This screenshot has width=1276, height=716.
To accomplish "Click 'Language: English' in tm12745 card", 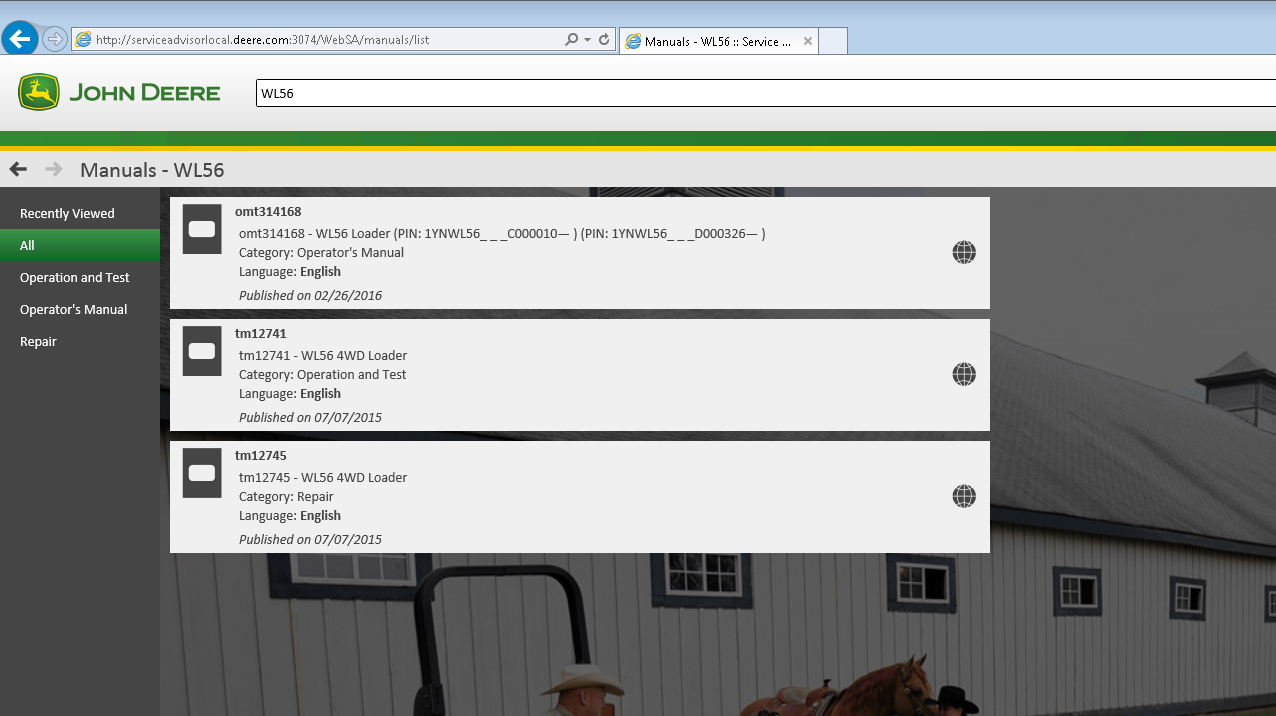I will click(290, 515).
